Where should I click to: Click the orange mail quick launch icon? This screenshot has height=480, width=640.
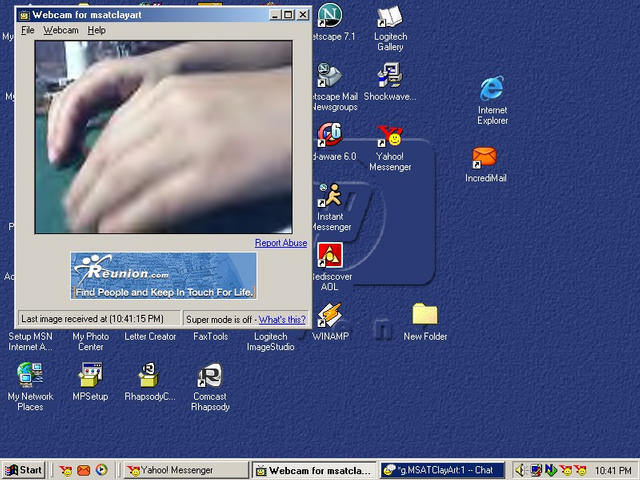(x=84, y=471)
